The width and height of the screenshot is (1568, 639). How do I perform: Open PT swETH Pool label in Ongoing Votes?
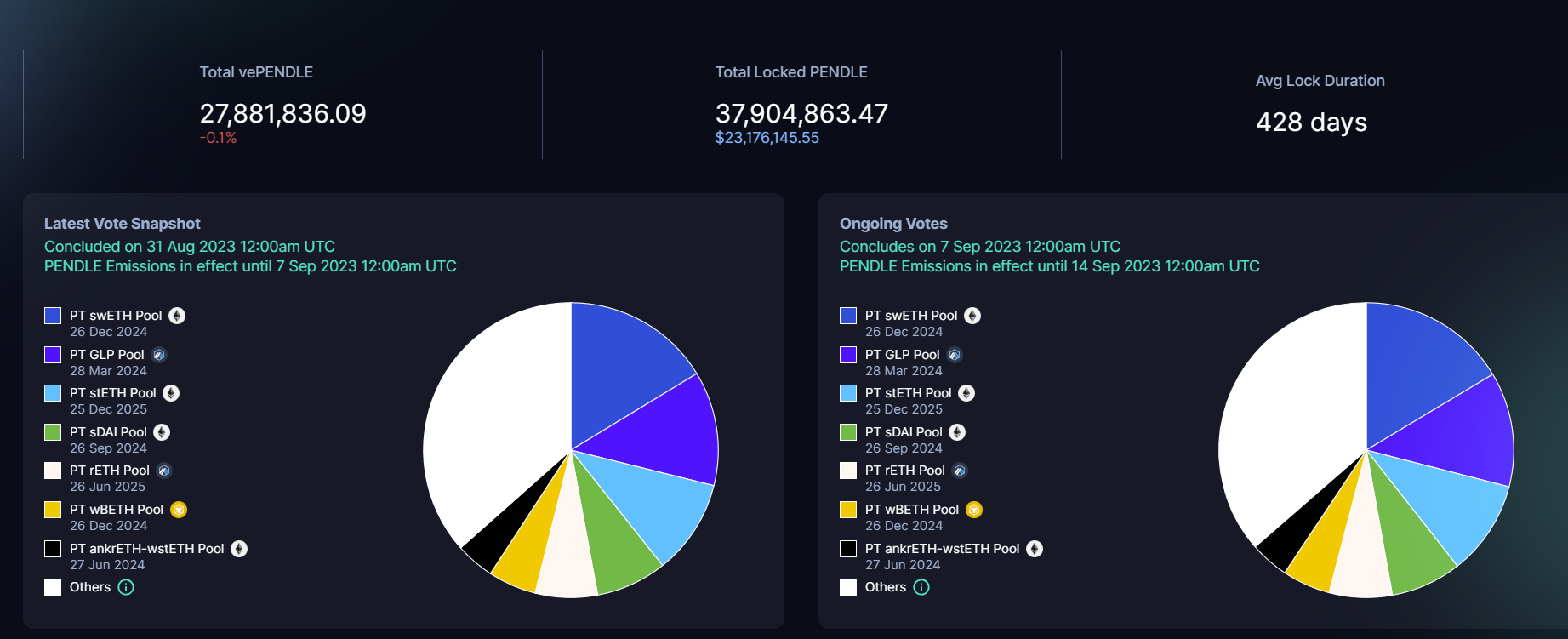(910, 316)
